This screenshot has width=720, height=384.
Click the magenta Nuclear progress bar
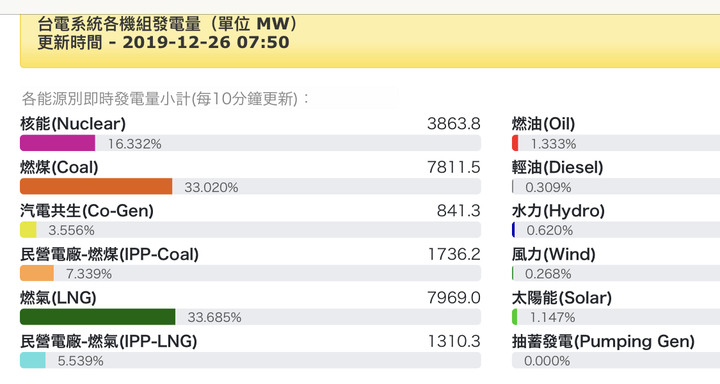coord(57,143)
